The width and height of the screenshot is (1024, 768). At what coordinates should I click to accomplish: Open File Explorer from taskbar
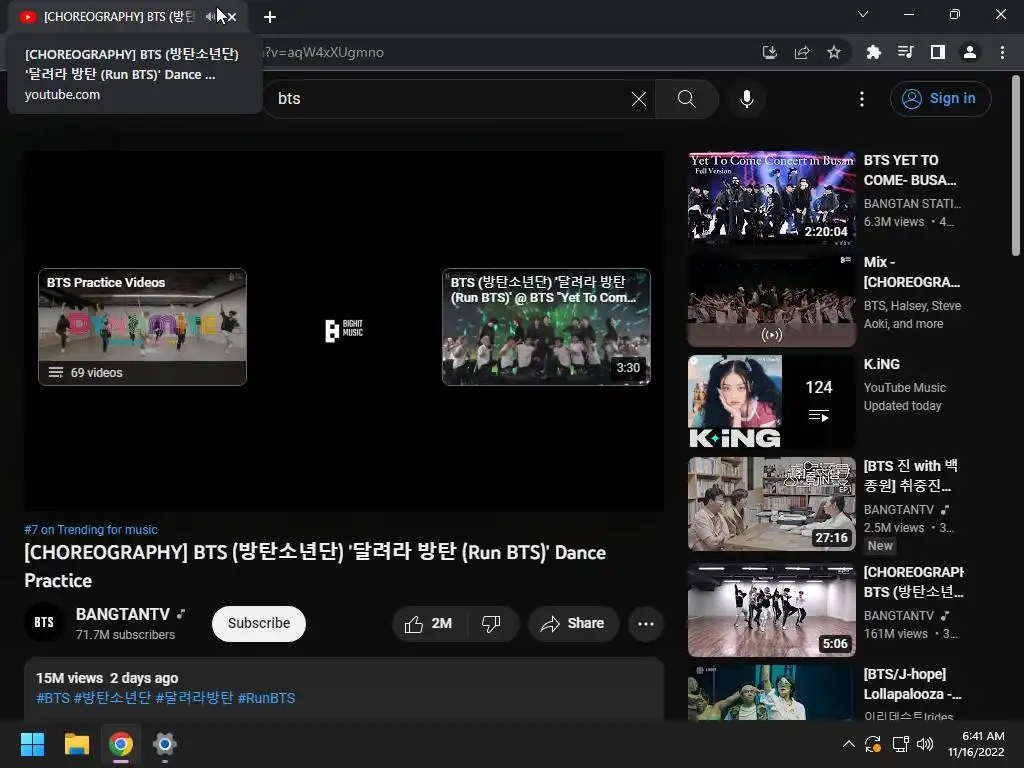tap(76, 744)
